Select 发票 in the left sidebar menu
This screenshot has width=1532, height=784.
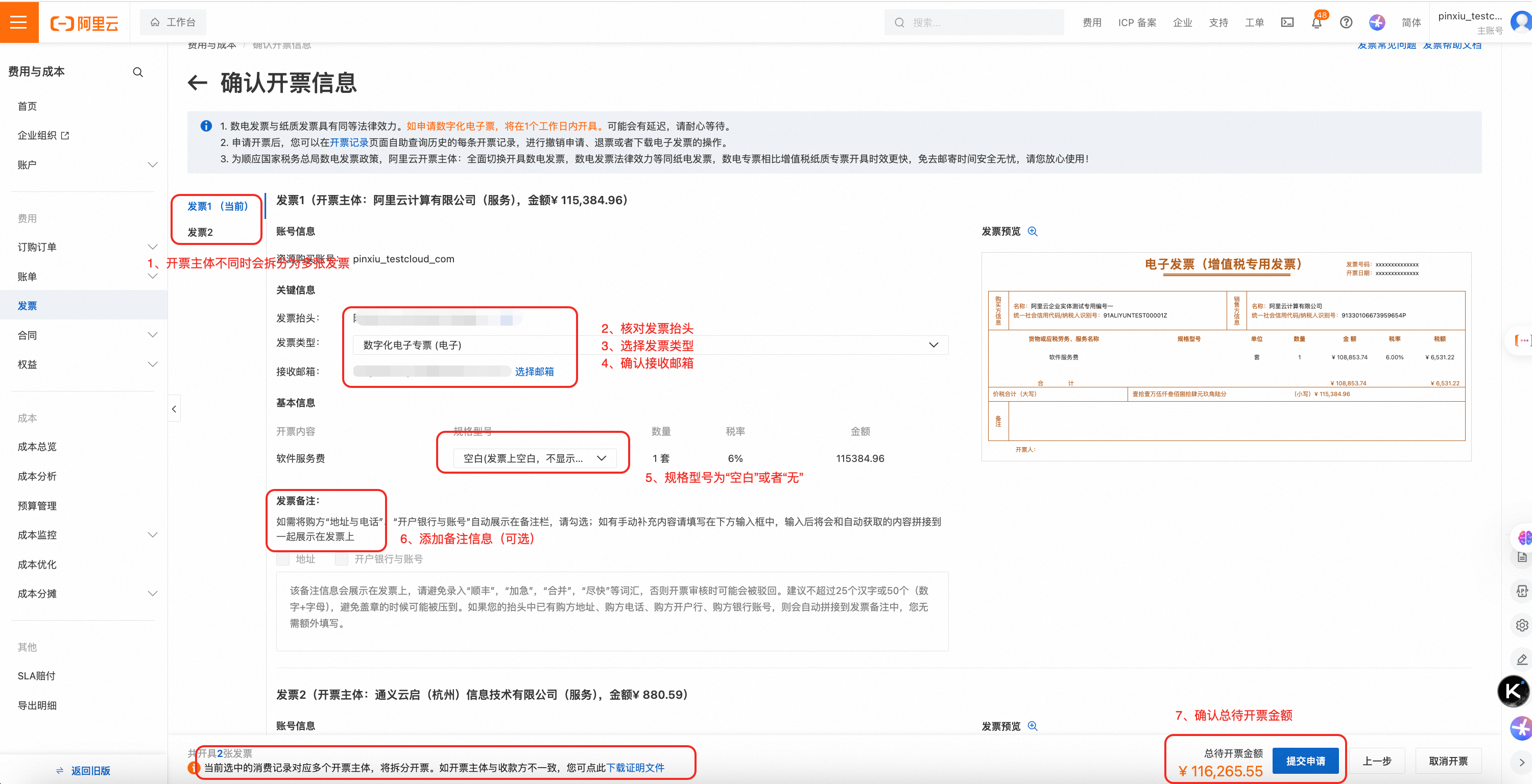(x=27, y=306)
